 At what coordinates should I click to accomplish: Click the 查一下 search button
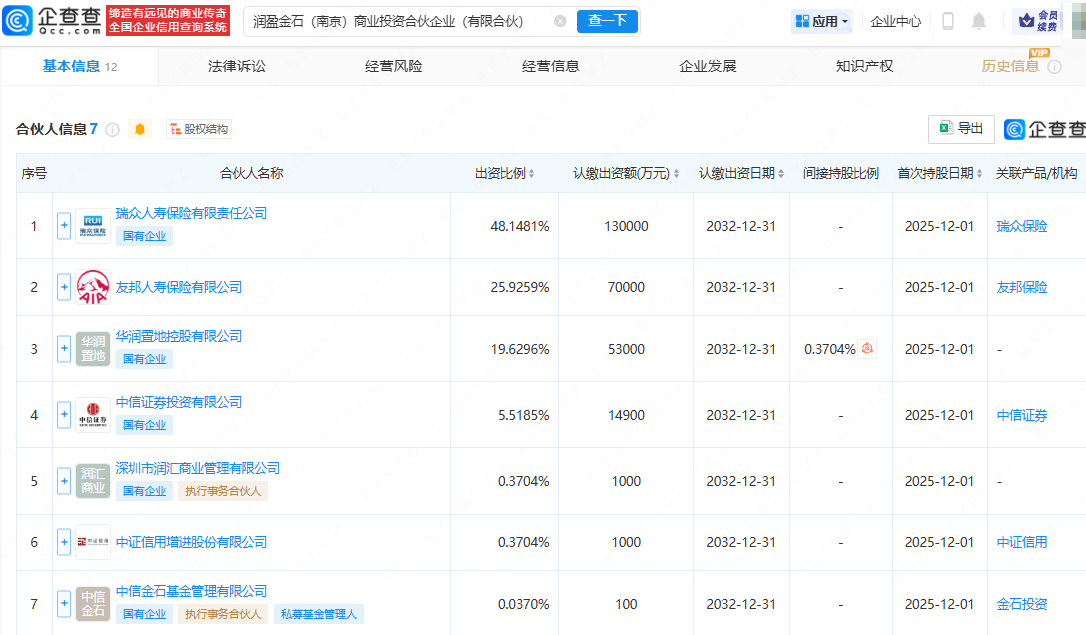coord(607,21)
